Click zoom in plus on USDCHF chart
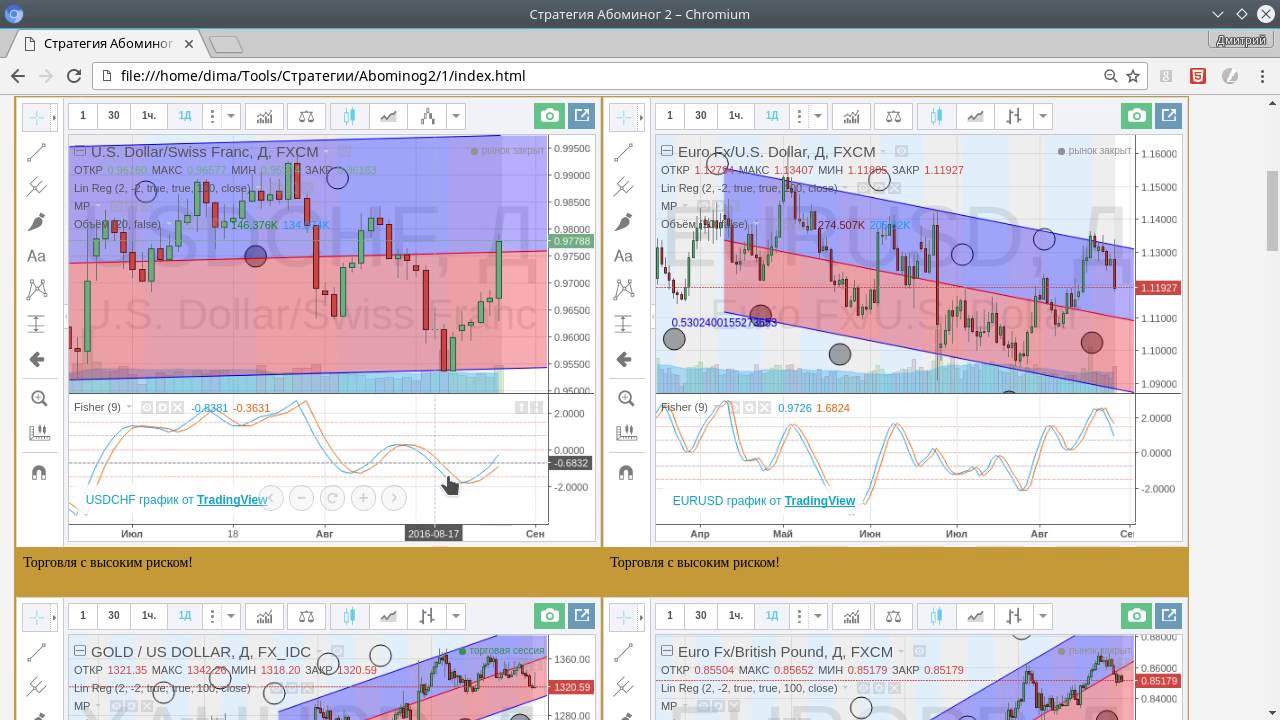 point(363,497)
